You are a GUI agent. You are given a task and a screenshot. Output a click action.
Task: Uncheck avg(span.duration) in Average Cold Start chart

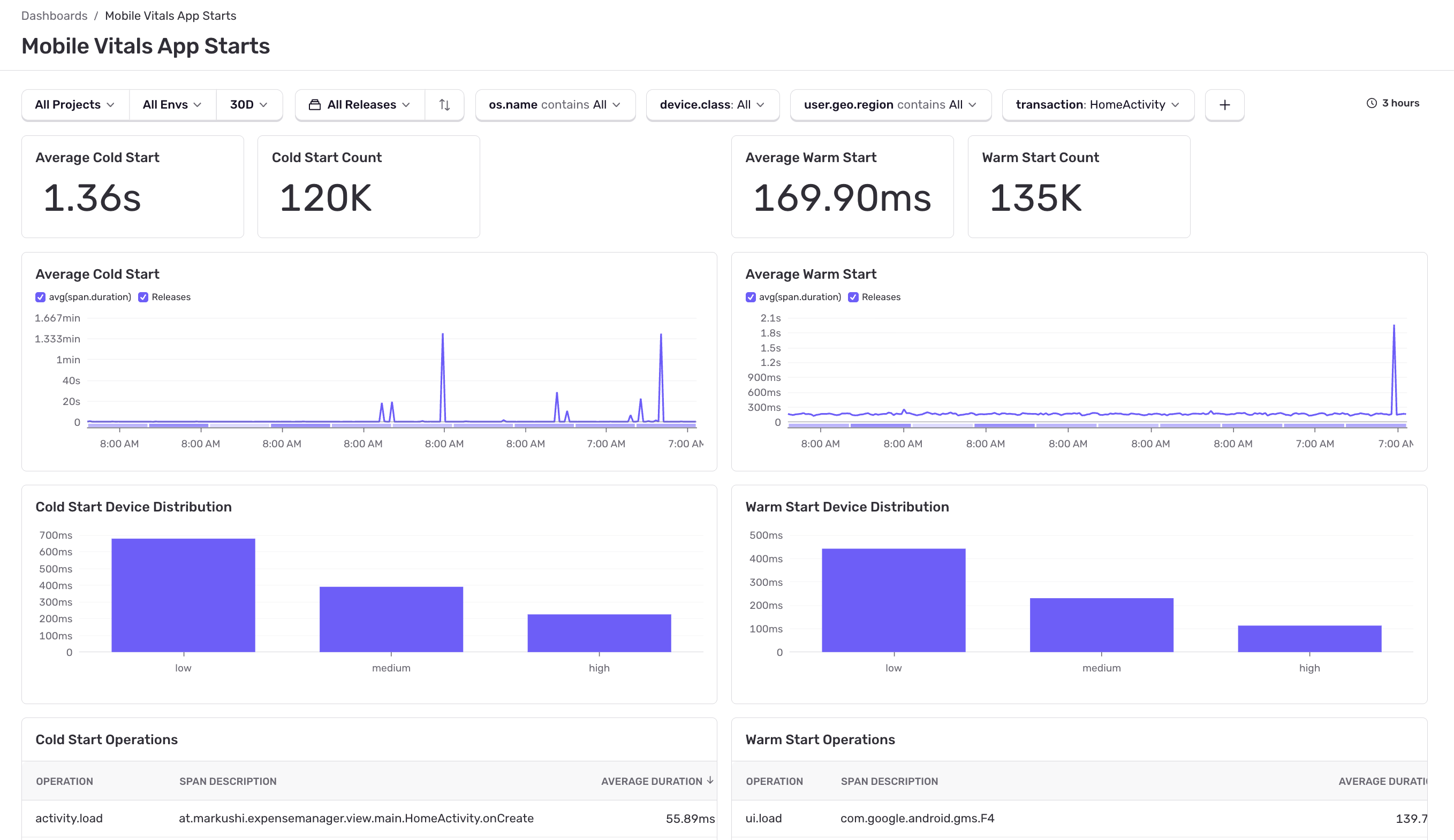click(40, 297)
